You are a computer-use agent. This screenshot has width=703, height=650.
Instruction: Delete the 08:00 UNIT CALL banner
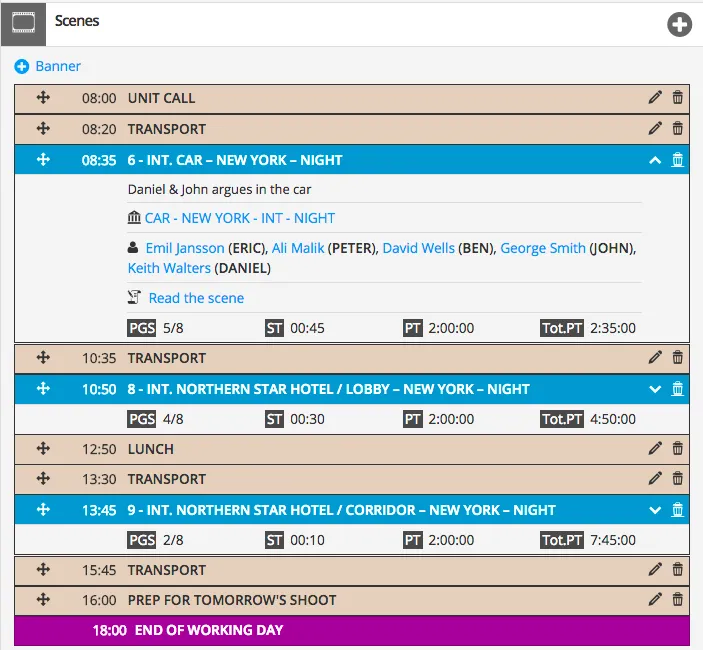click(677, 97)
